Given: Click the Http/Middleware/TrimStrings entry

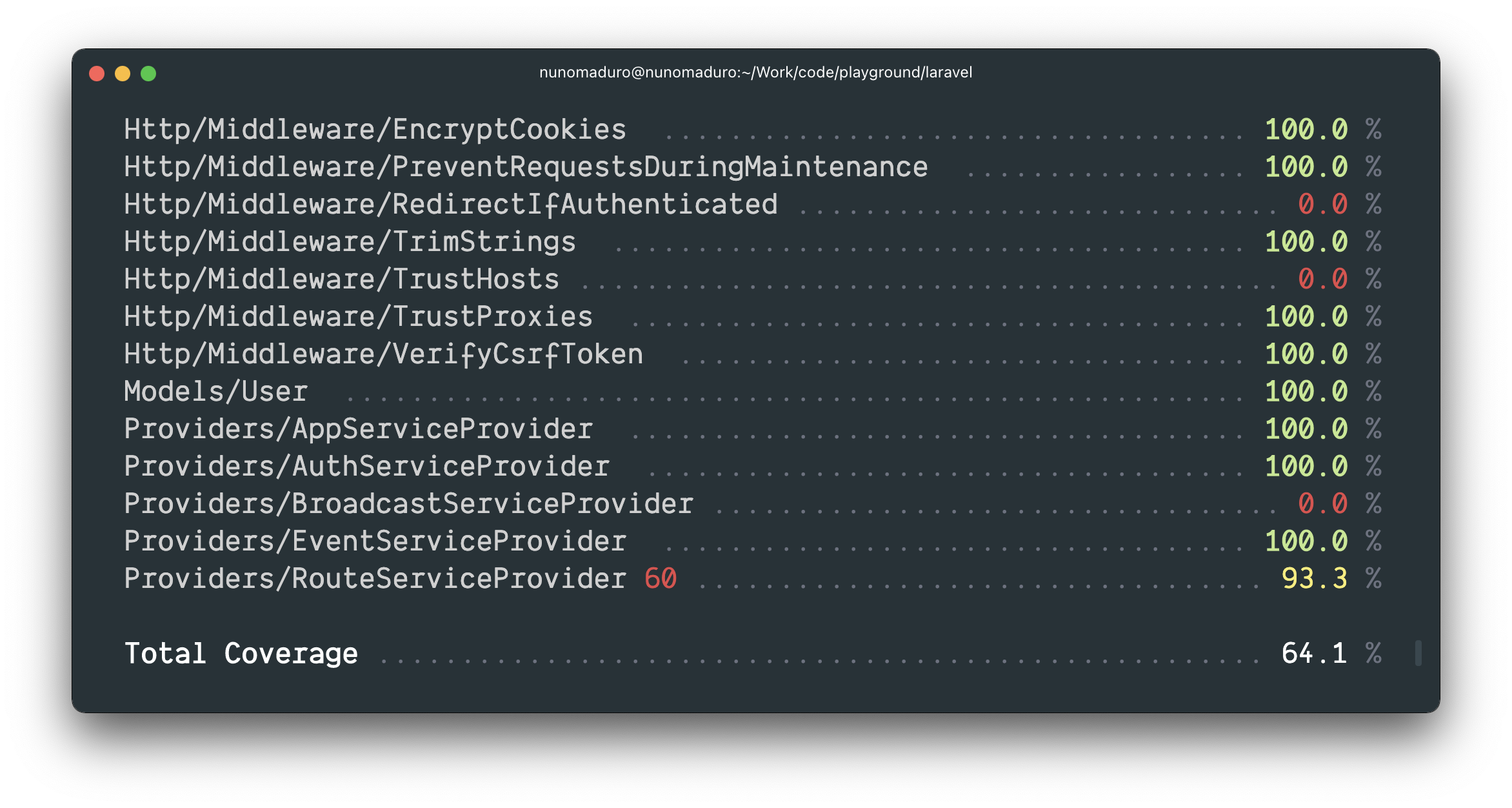Looking at the screenshot, I should (350, 242).
